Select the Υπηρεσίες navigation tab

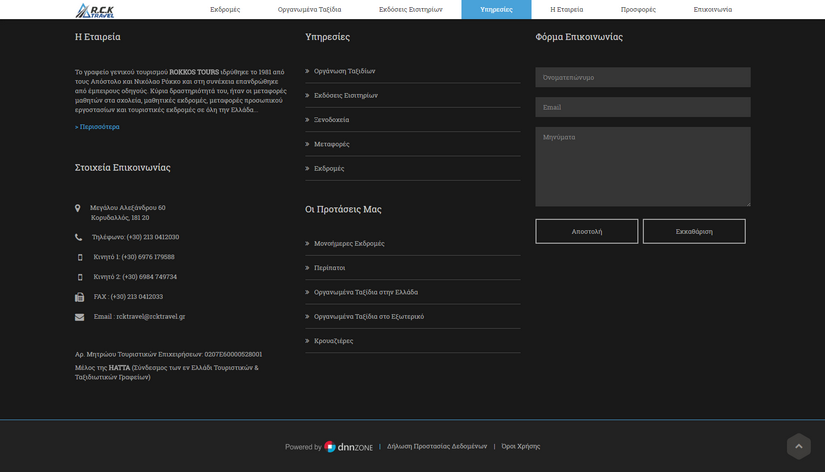pos(496,10)
